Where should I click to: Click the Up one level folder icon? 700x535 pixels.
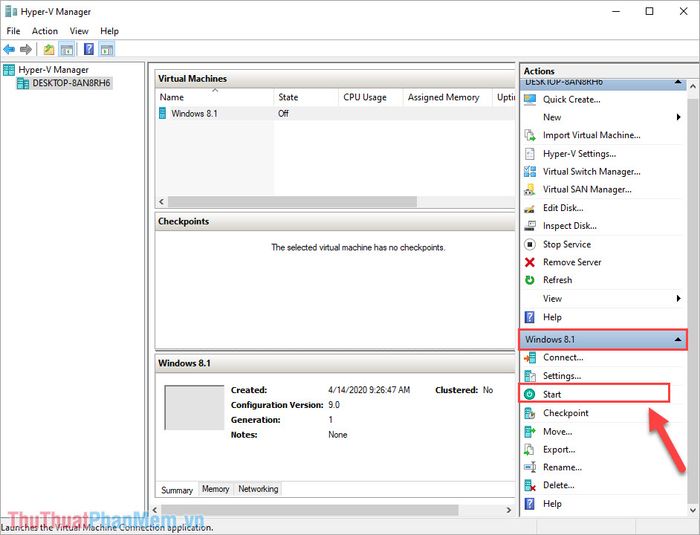point(49,49)
